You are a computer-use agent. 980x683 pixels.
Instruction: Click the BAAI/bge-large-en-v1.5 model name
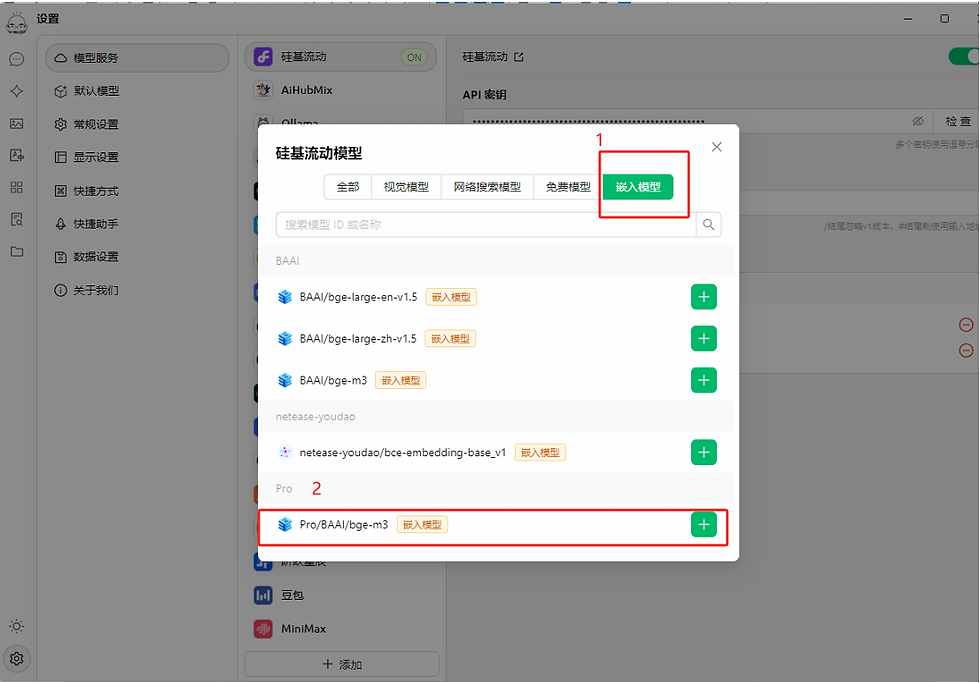click(358, 297)
